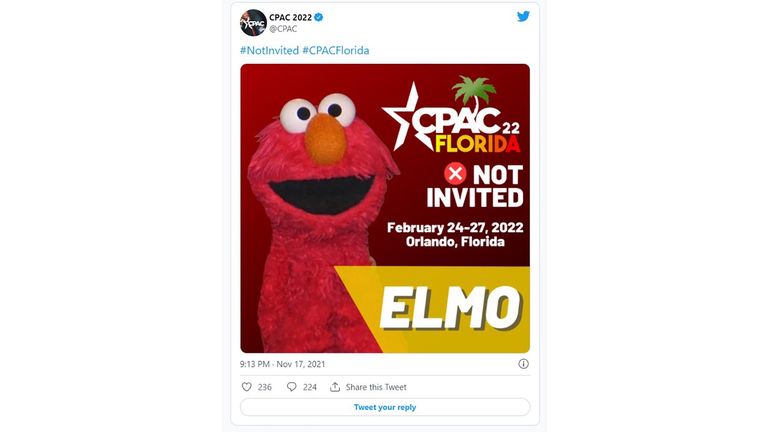Image resolution: width=768 pixels, height=432 pixels.
Task: Open the 9:13 PM Nov 17, 2021 timestamp
Action: coord(283,364)
